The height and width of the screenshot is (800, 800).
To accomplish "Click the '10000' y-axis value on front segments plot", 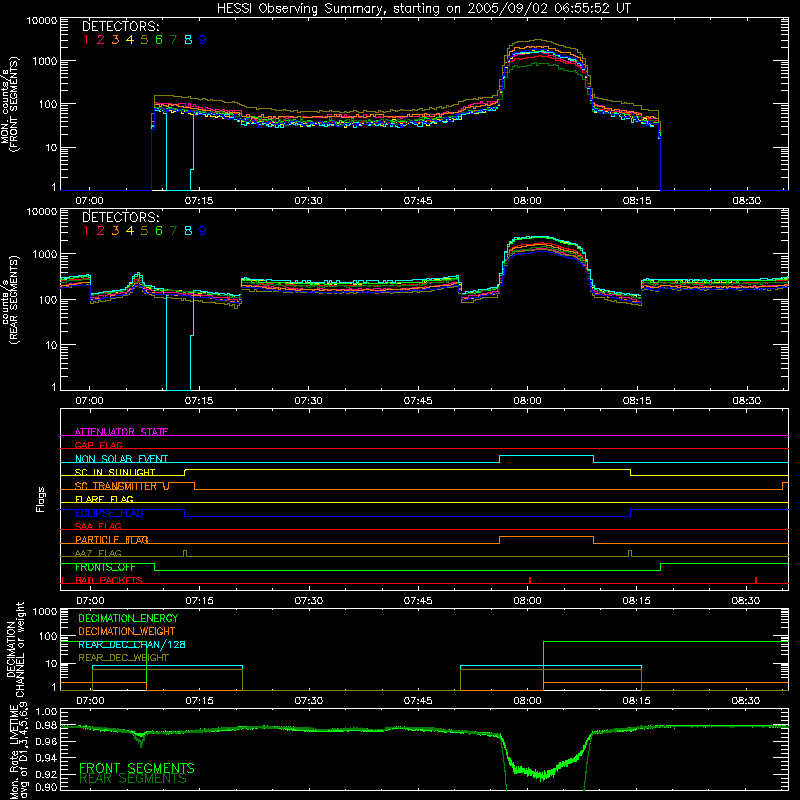I will (42, 20).
